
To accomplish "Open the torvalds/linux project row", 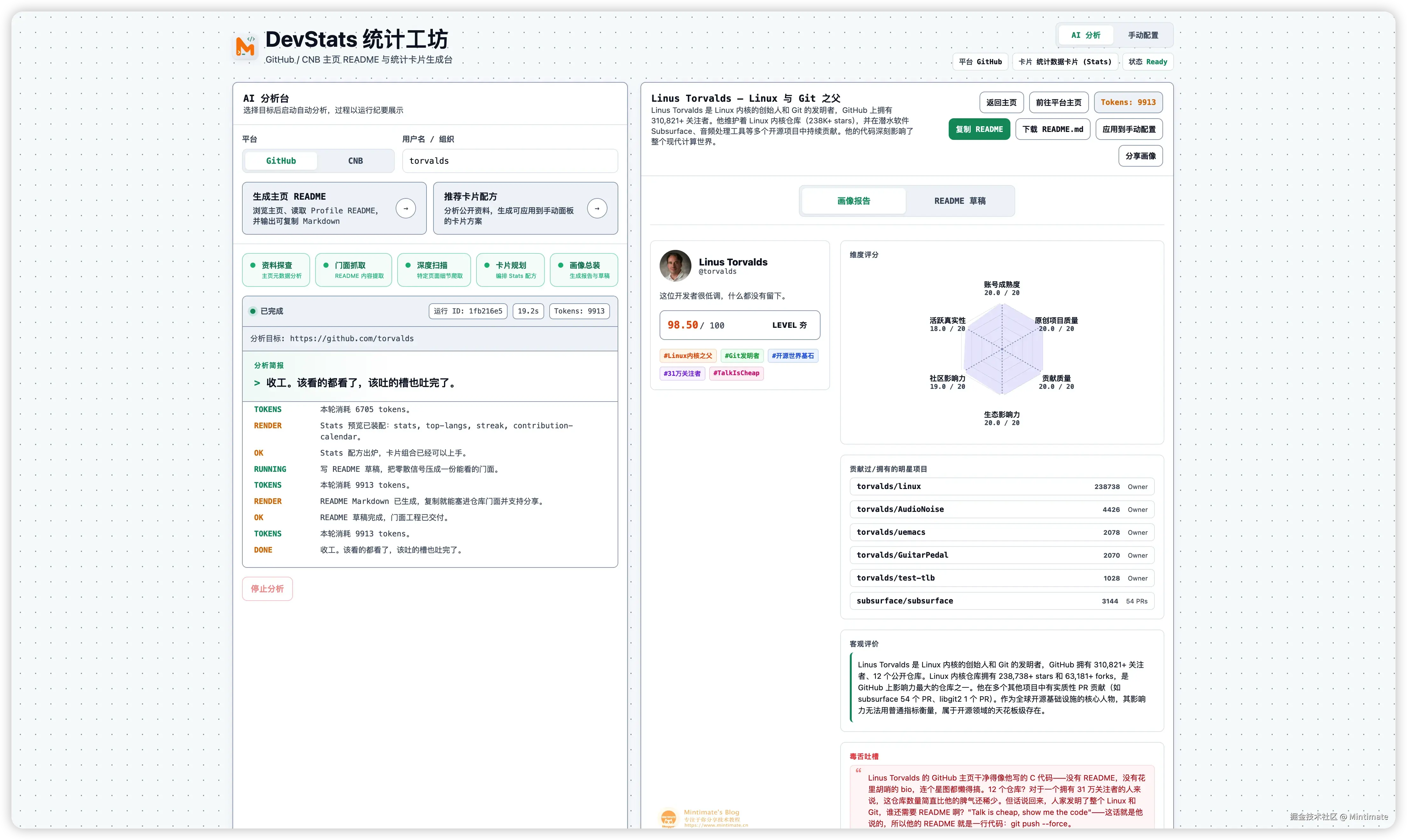I will (x=1002, y=486).
